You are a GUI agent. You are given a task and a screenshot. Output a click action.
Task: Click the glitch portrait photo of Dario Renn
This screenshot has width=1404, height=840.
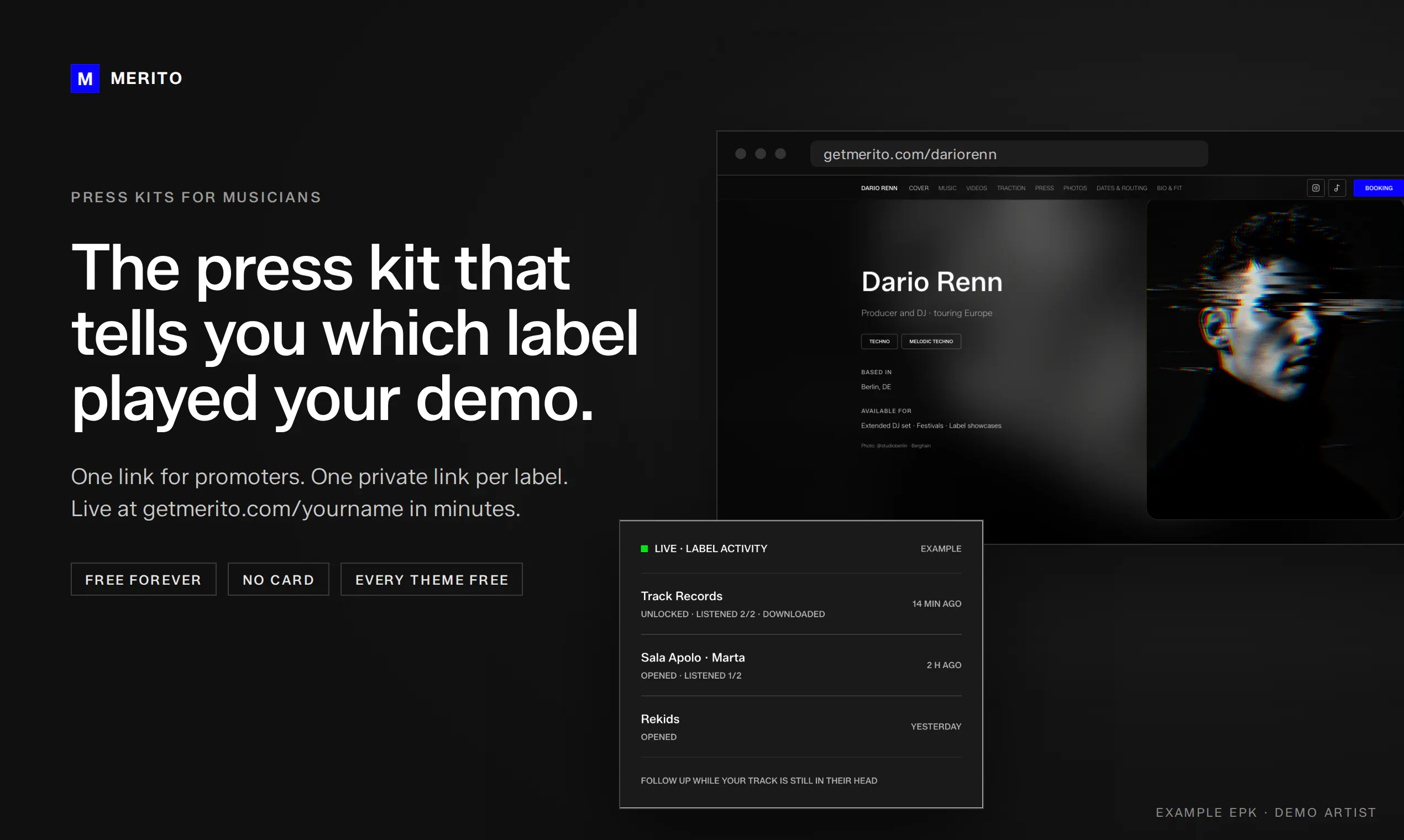pos(1275,359)
